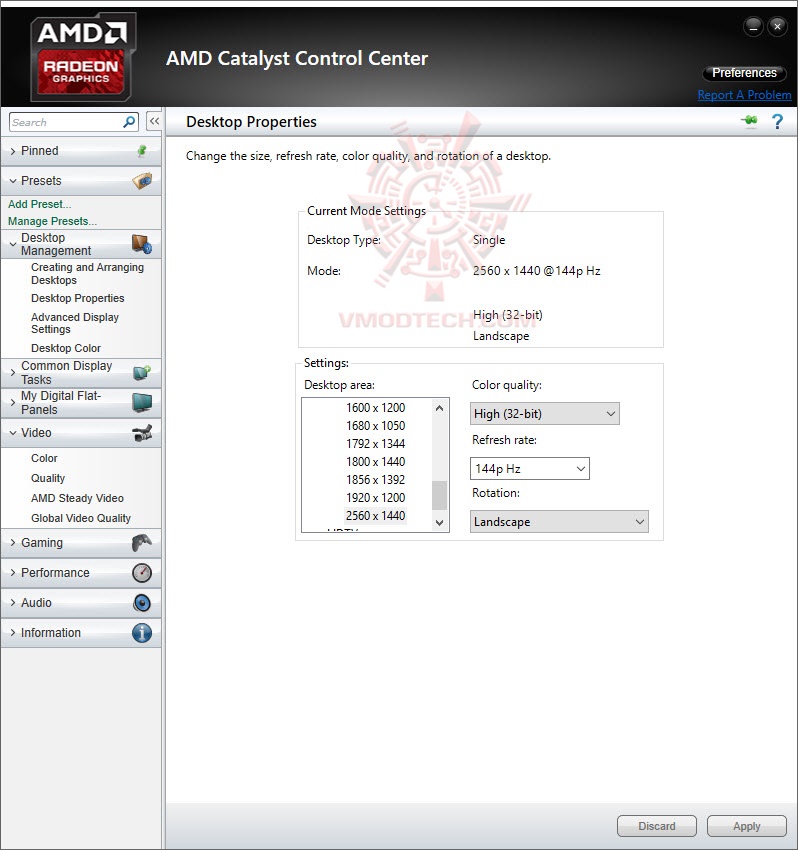Click the Gaming controller icon
798x850 pixels.
coord(142,543)
